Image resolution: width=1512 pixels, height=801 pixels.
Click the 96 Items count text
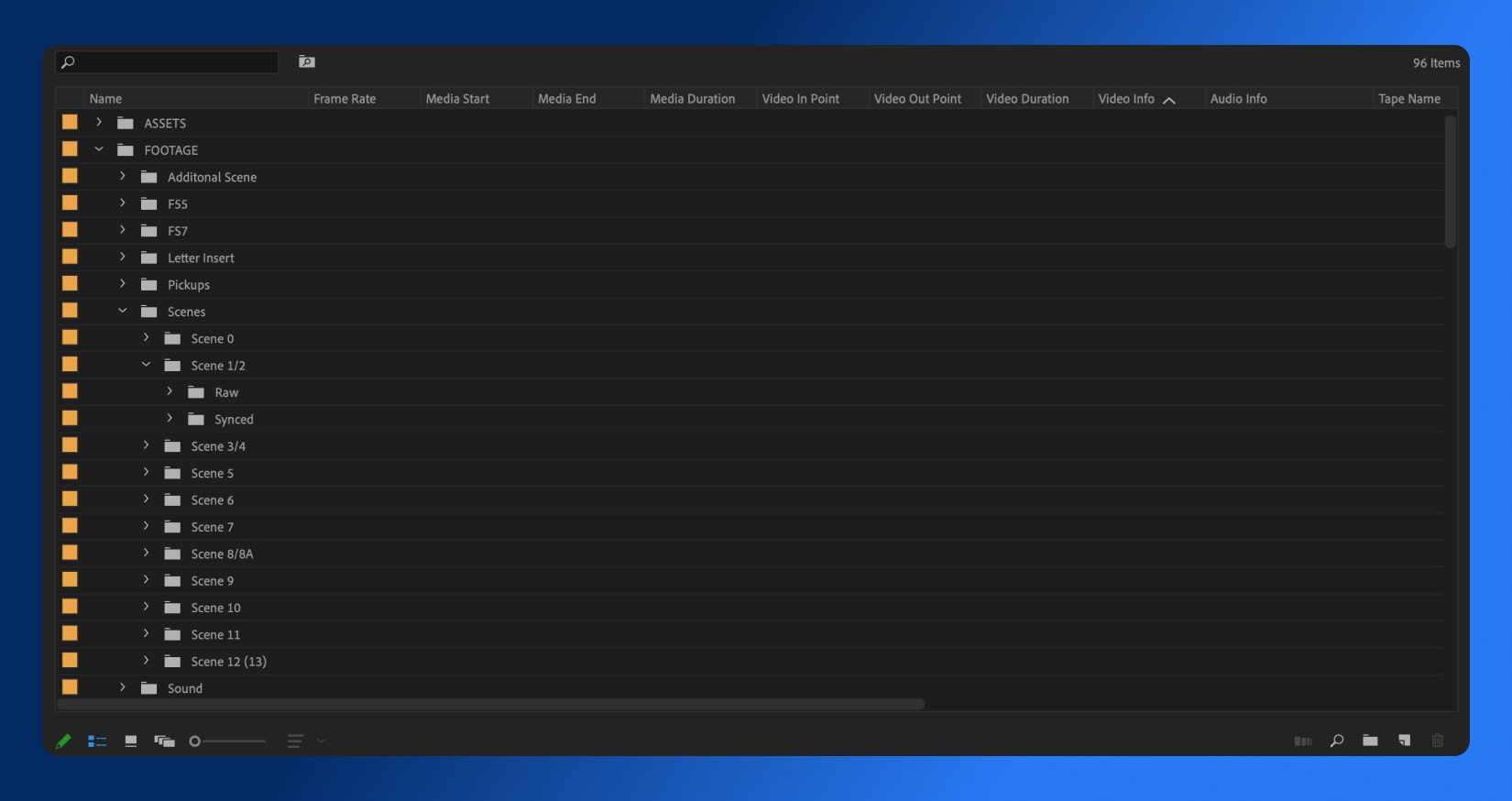[x=1436, y=63]
